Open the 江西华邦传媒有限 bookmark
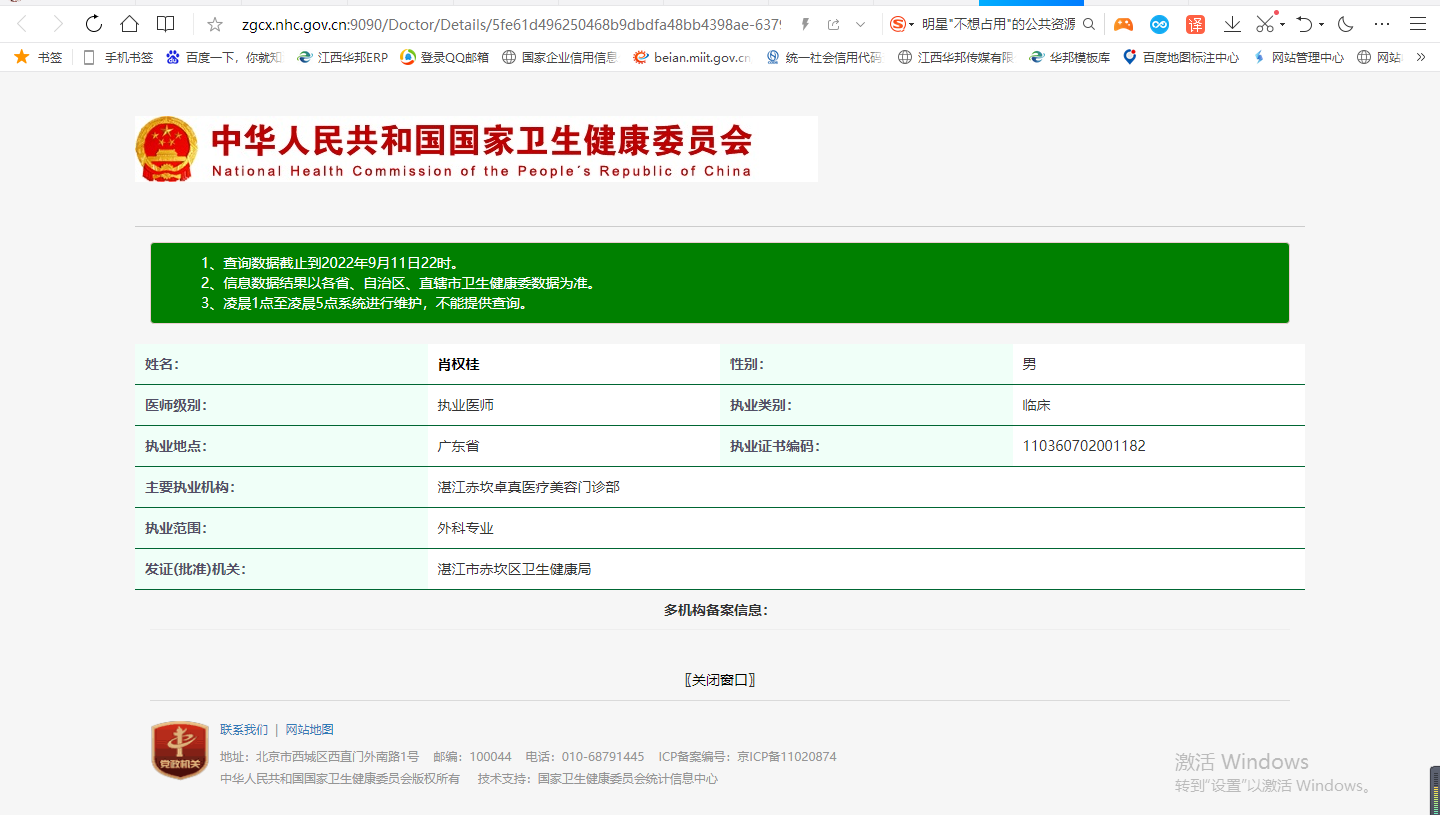 (x=956, y=57)
